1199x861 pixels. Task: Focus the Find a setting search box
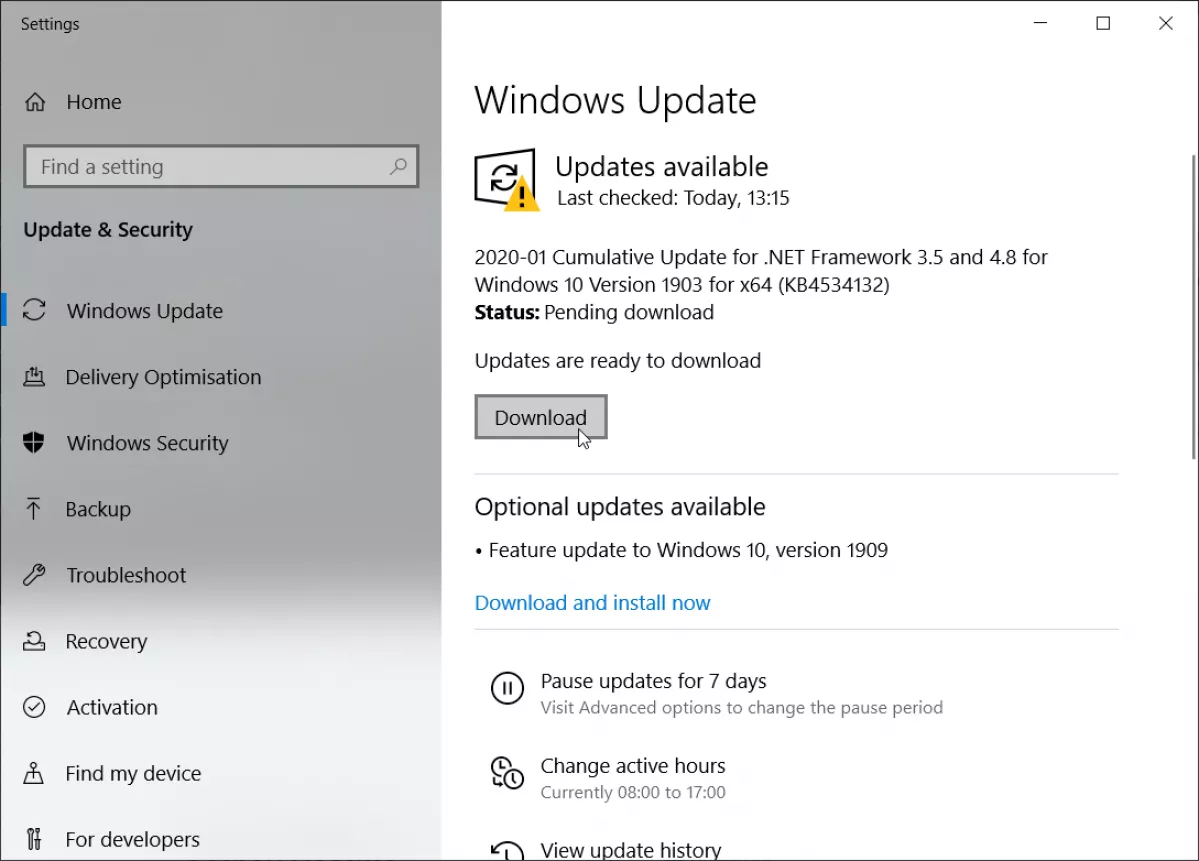click(x=221, y=166)
